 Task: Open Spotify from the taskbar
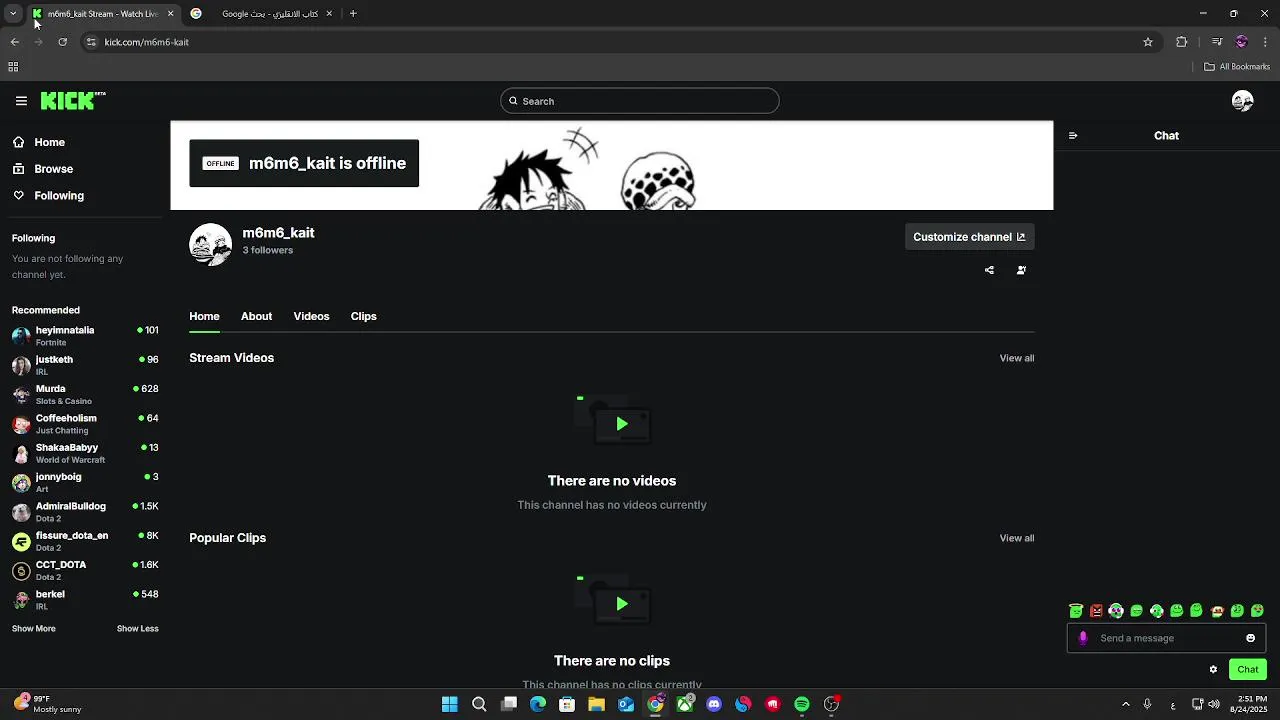click(x=802, y=704)
